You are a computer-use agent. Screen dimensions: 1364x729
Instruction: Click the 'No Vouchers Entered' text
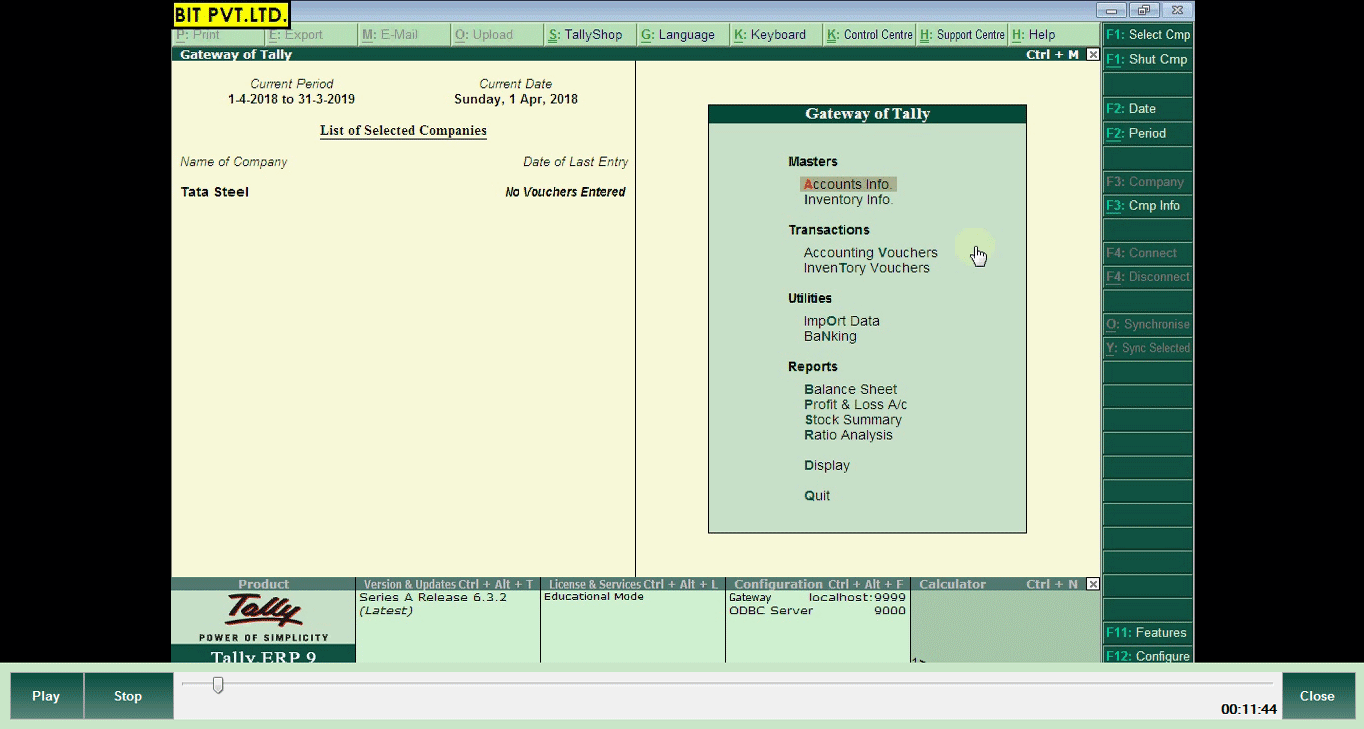(x=565, y=192)
